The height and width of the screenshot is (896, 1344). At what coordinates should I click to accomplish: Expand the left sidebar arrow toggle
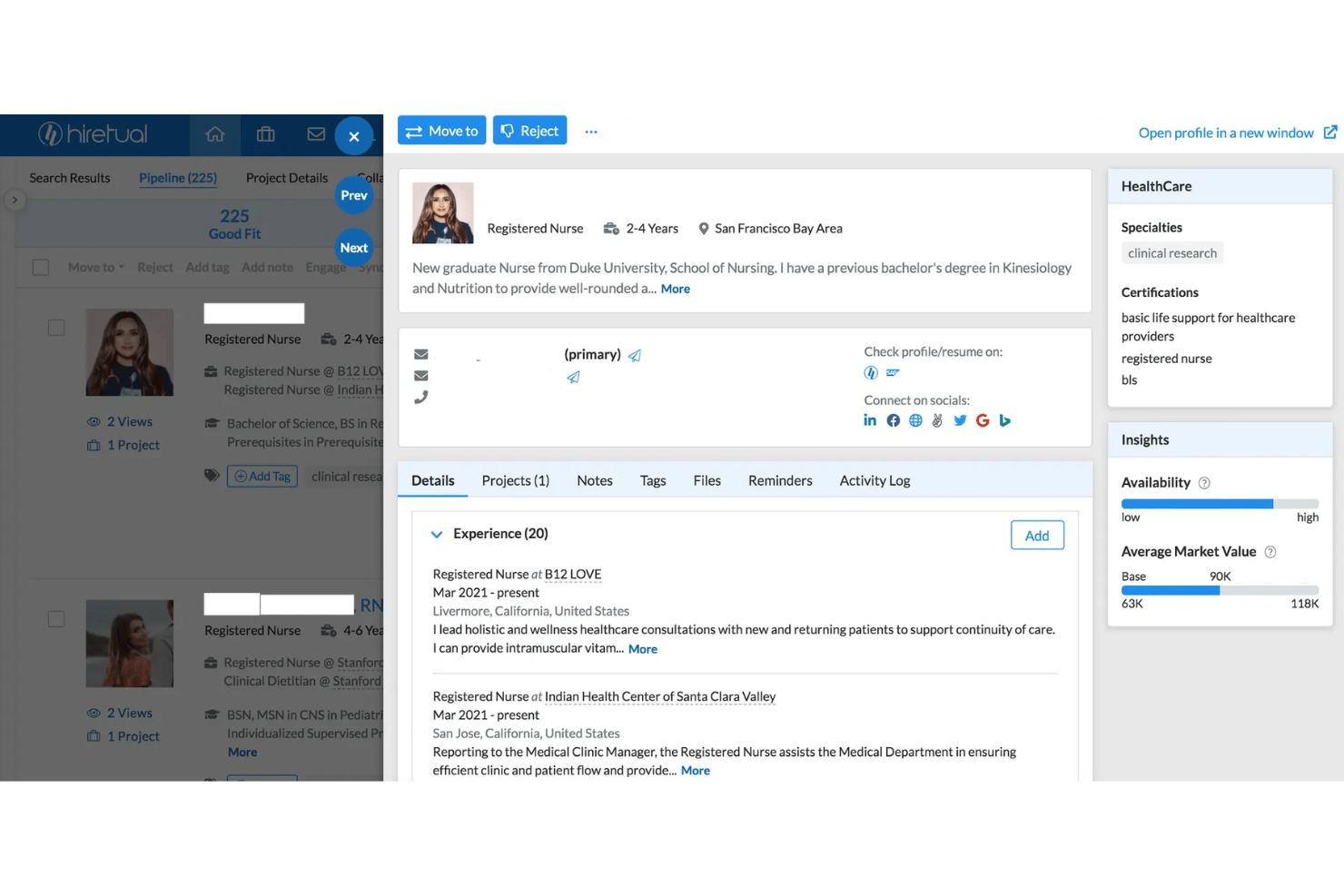tap(14, 200)
